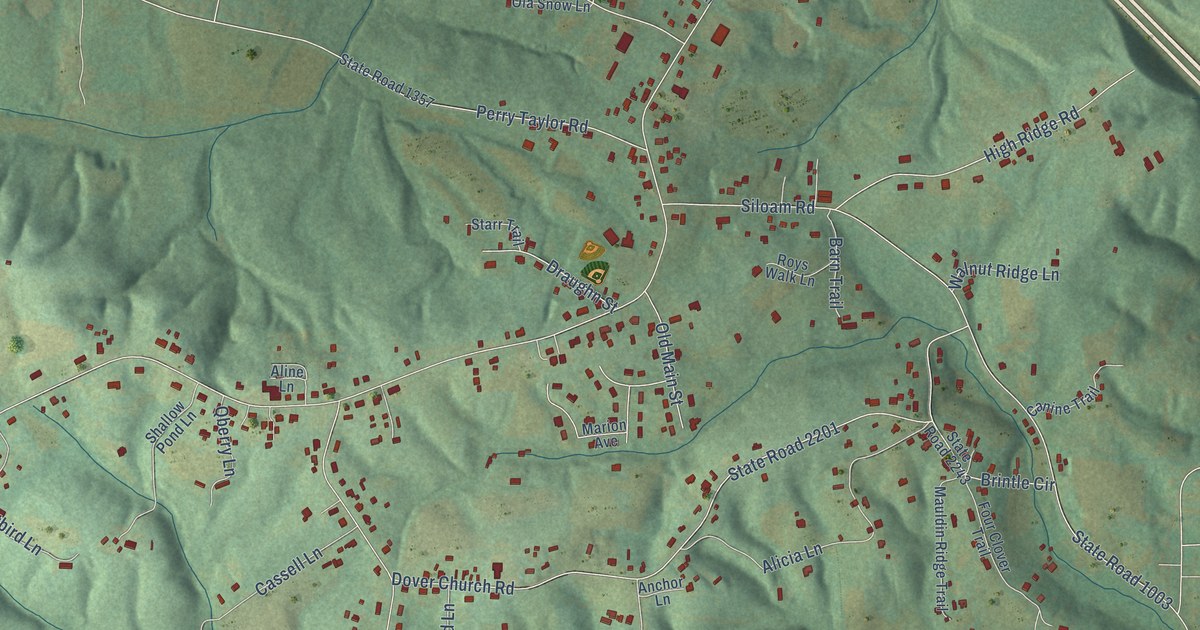Select the Mauldin Ridge Trail label
Viewport: 1200px width, 630px height.
coord(940,549)
